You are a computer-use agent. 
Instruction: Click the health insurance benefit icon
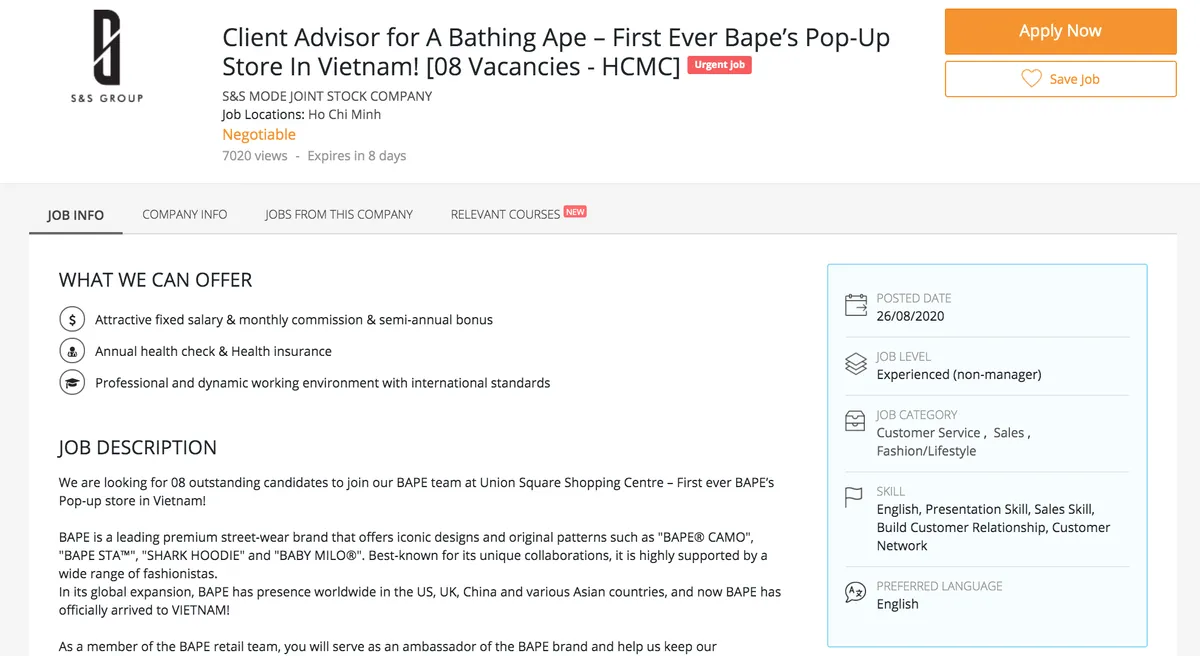click(72, 351)
